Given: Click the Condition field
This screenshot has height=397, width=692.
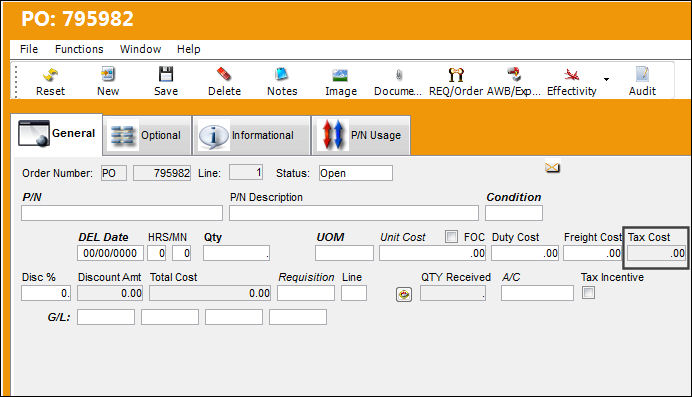Looking at the screenshot, I should 514,213.
